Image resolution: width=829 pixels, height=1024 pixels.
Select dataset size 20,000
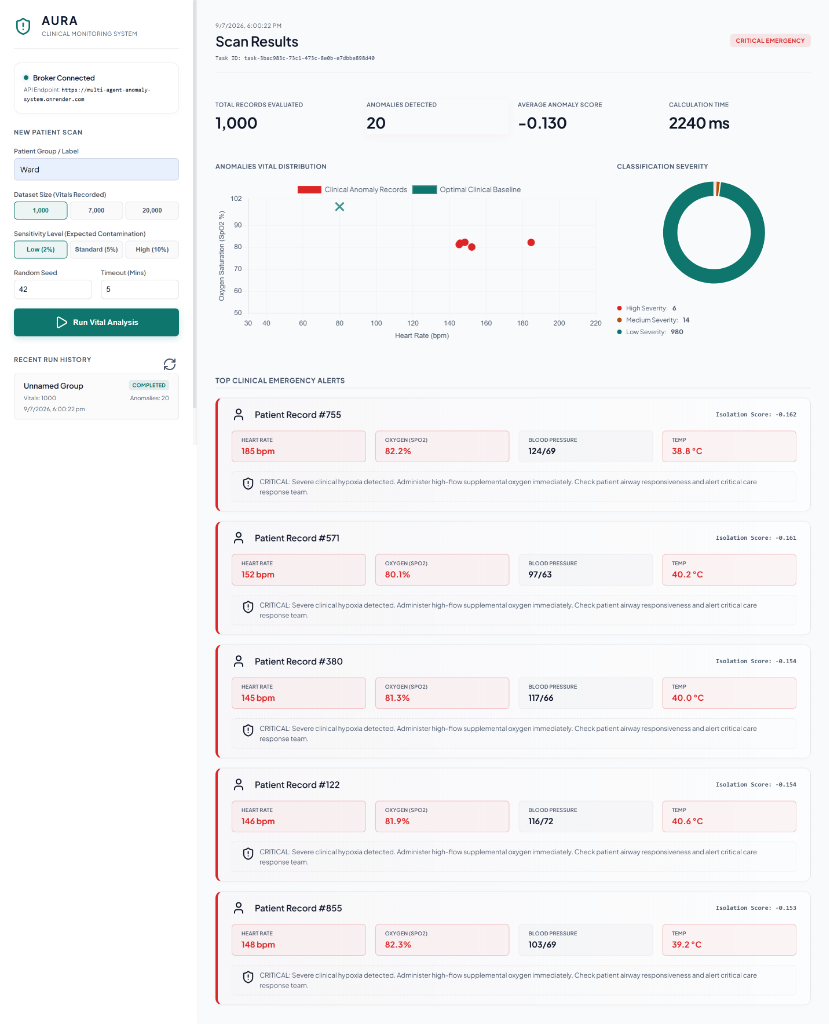pyautogui.click(x=152, y=210)
